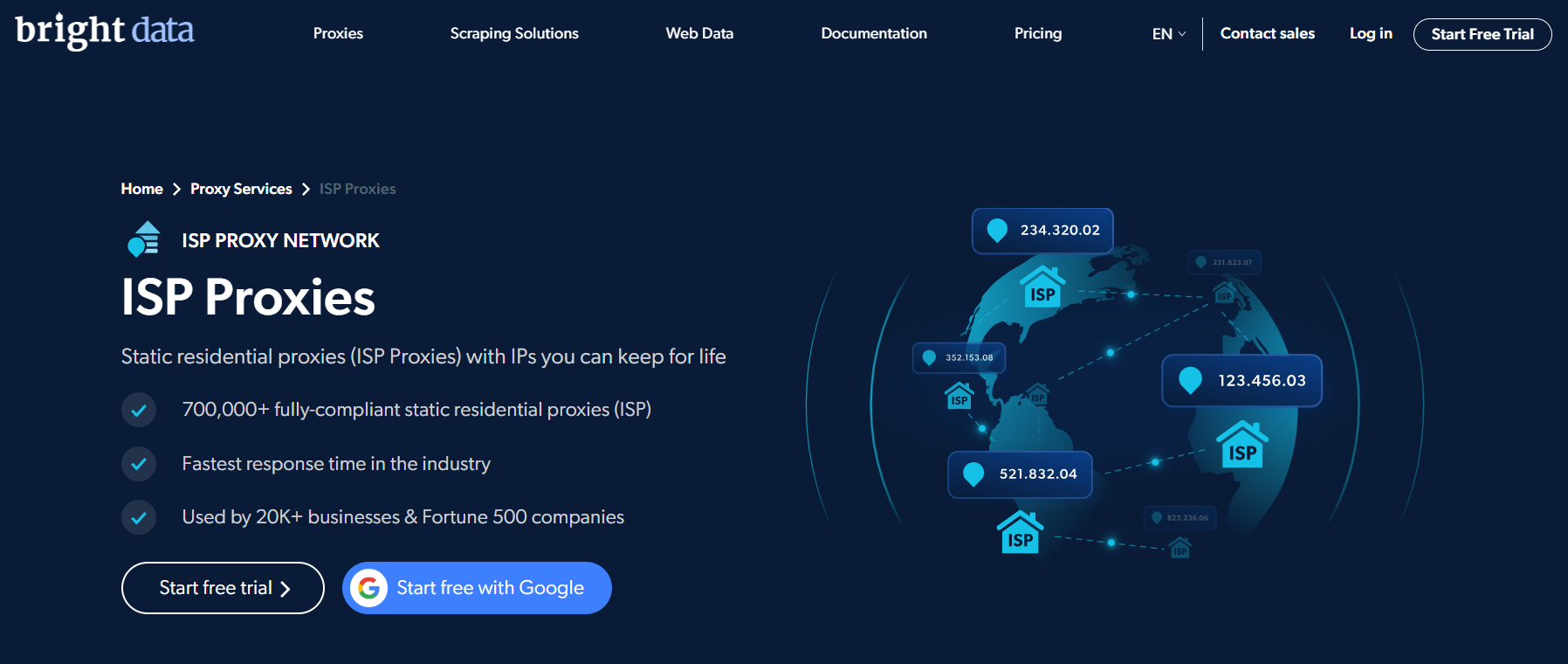Click the Static residential proxies tagline text

coord(423,356)
